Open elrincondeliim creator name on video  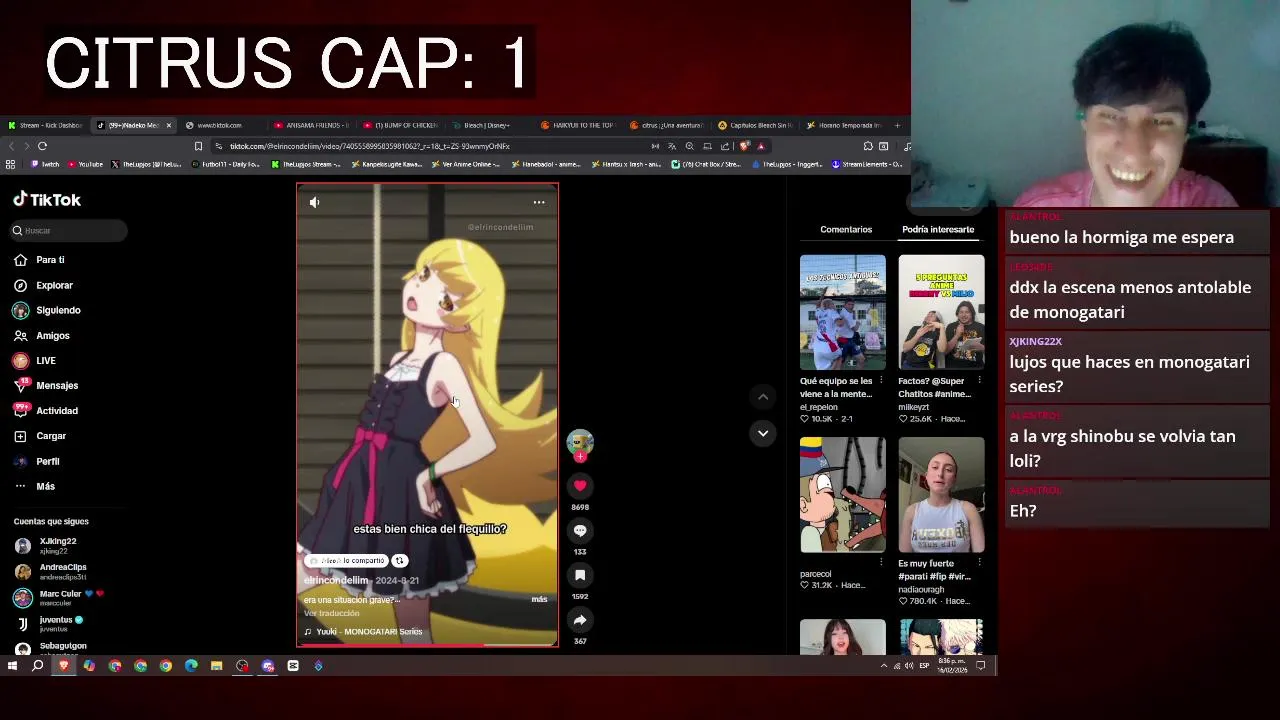(336, 581)
